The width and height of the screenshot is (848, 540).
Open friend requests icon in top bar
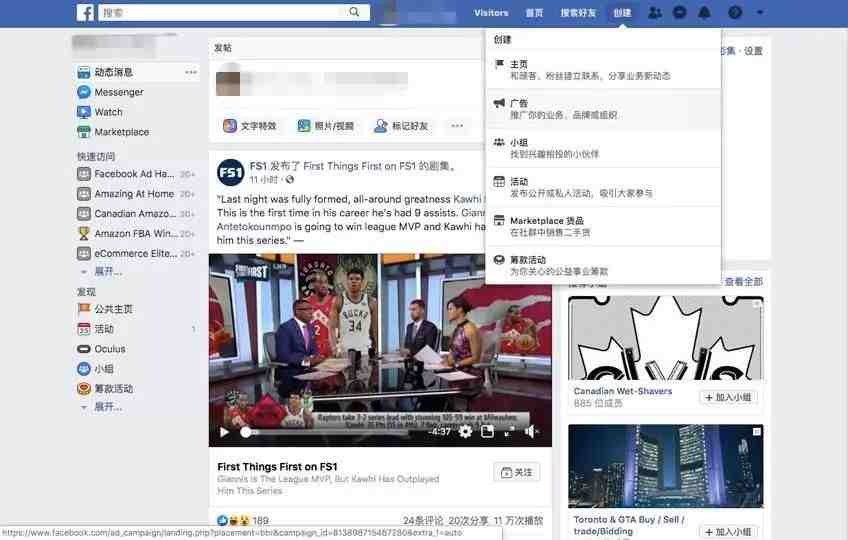point(654,12)
